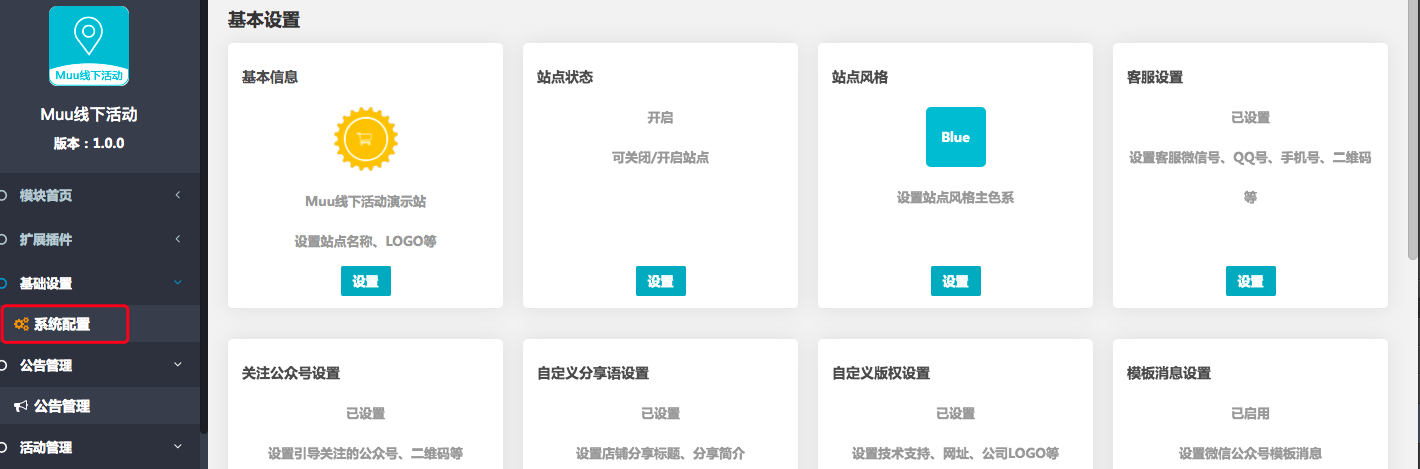Toggle the 活动管理 menu chevron
The height and width of the screenshot is (469, 1420).
coord(178,447)
